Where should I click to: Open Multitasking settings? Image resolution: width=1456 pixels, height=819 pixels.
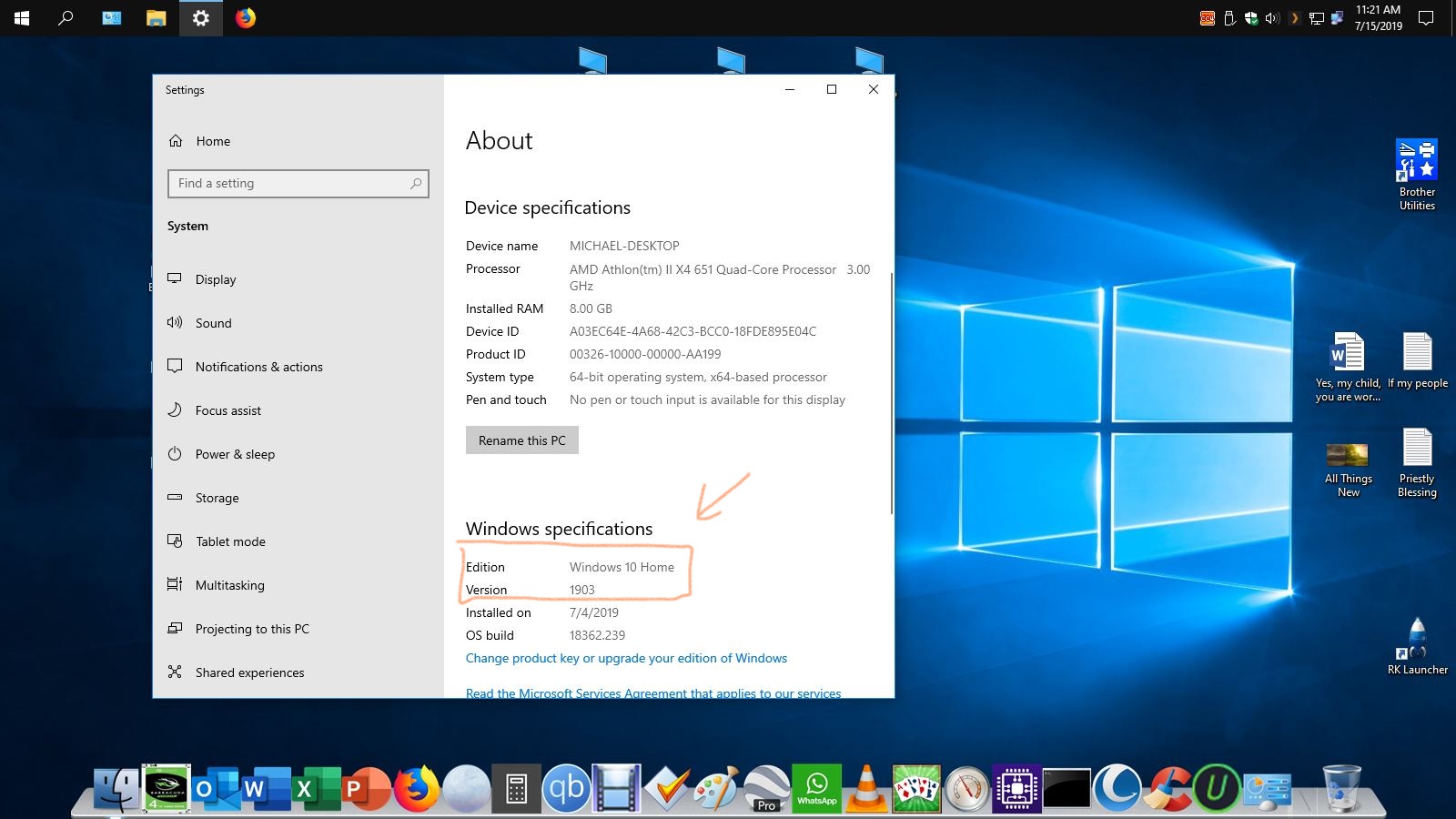click(x=217, y=585)
